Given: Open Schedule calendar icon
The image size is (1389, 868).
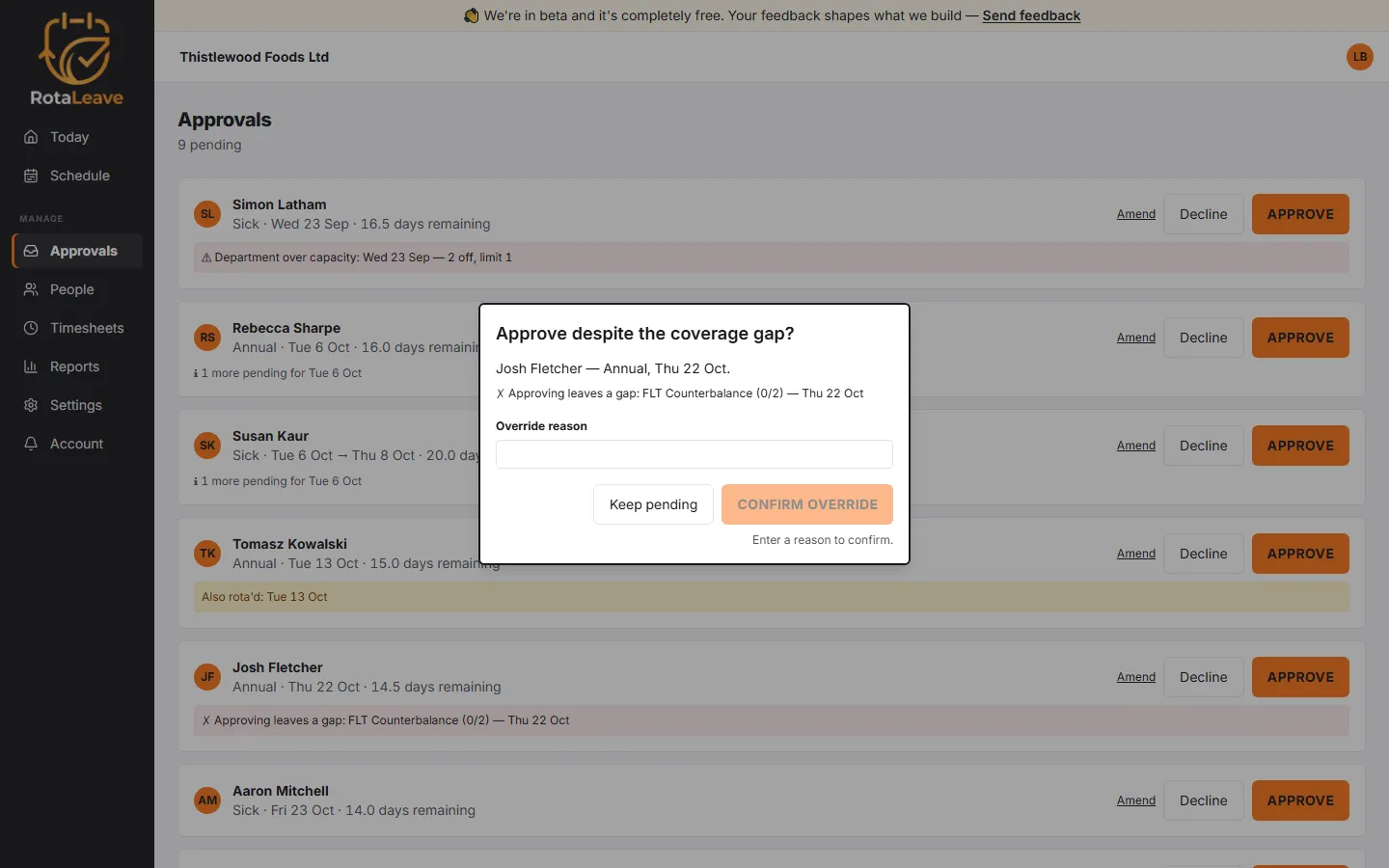Looking at the screenshot, I should 31,176.
